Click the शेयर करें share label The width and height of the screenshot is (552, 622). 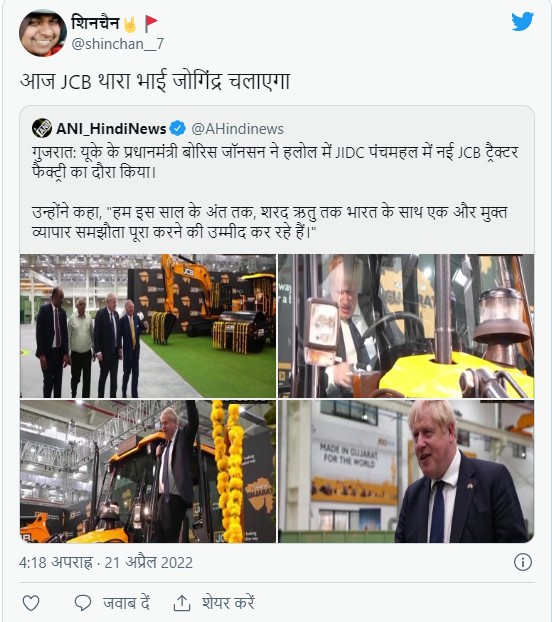[228, 603]
